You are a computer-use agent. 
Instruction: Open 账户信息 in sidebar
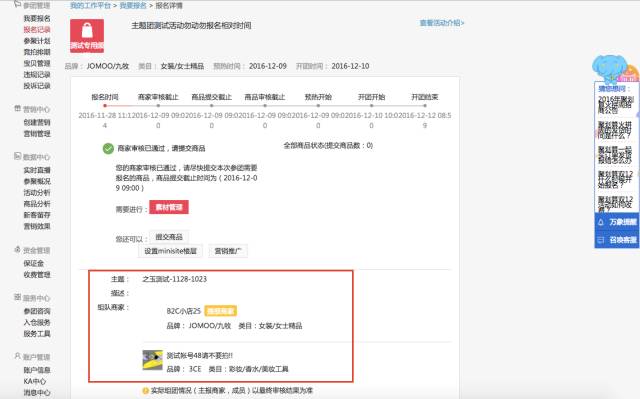[37, 370]
